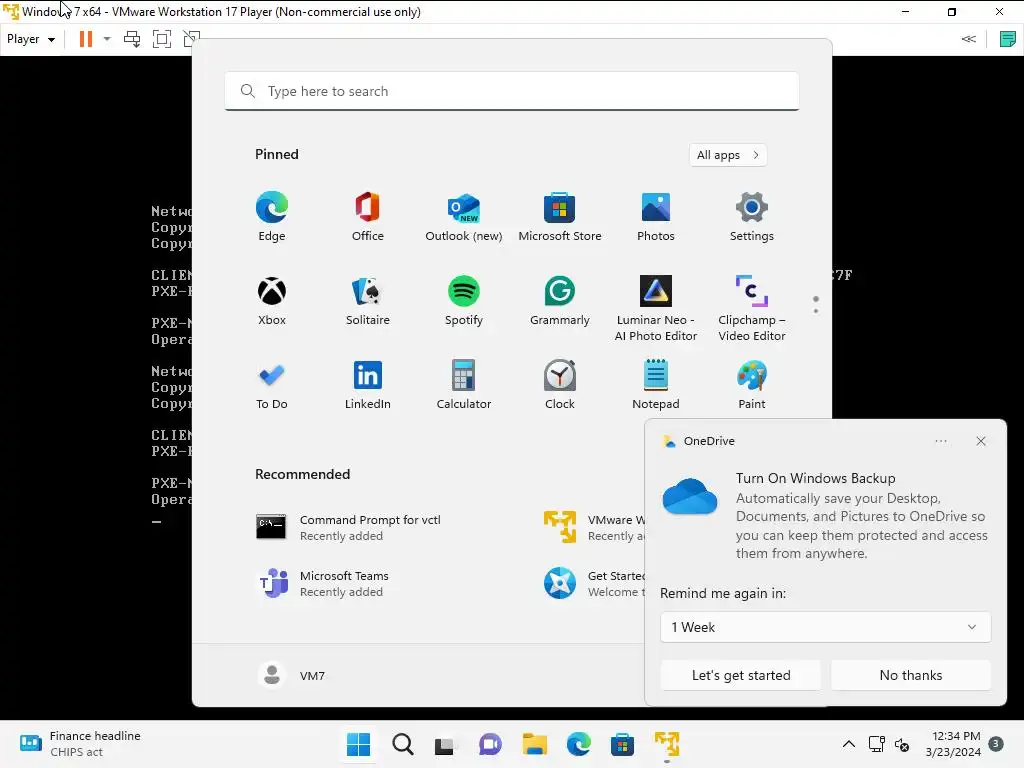Open the Player dropdown menu
Viewport: 1024px width, 768px height.
(31, 39)
